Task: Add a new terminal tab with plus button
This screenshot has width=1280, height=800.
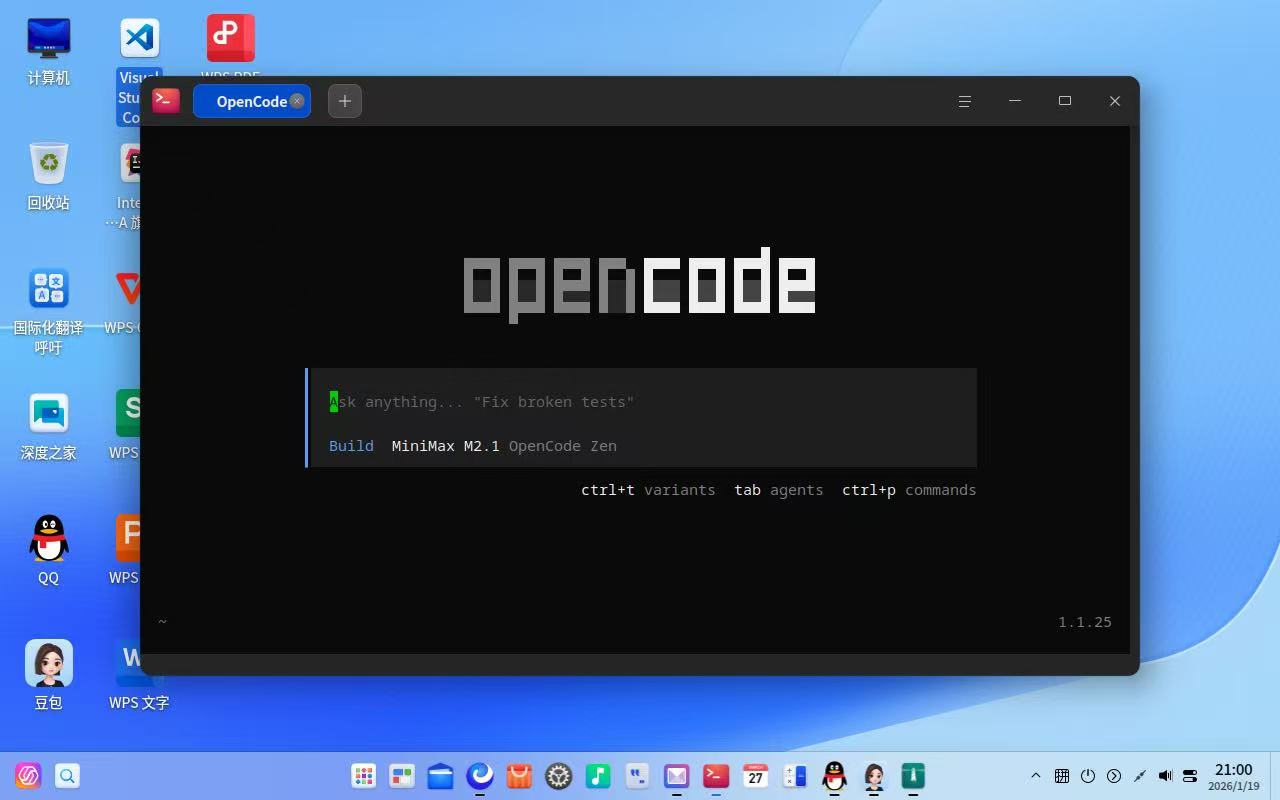Action: point(344,100)
